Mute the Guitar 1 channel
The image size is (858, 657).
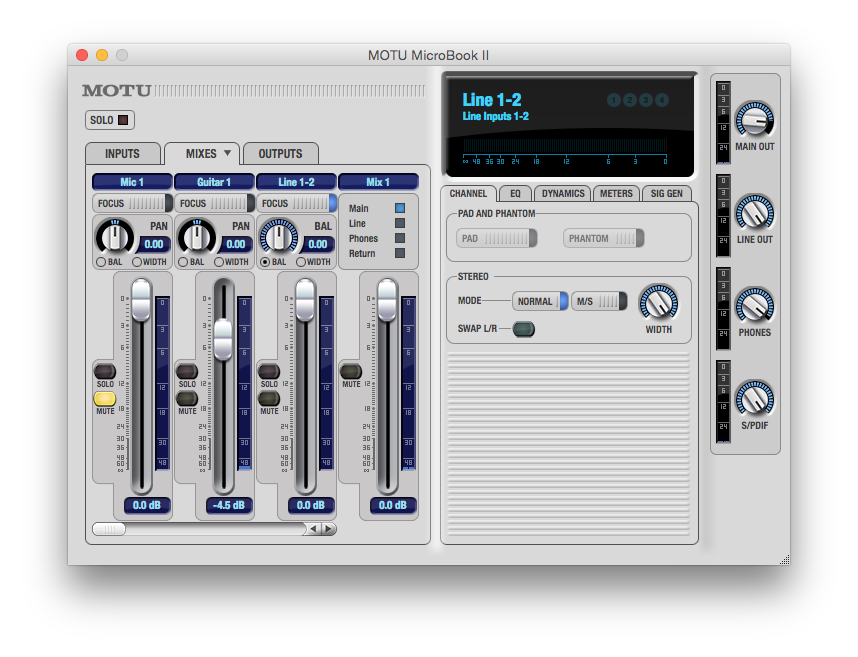click(187, 399)
